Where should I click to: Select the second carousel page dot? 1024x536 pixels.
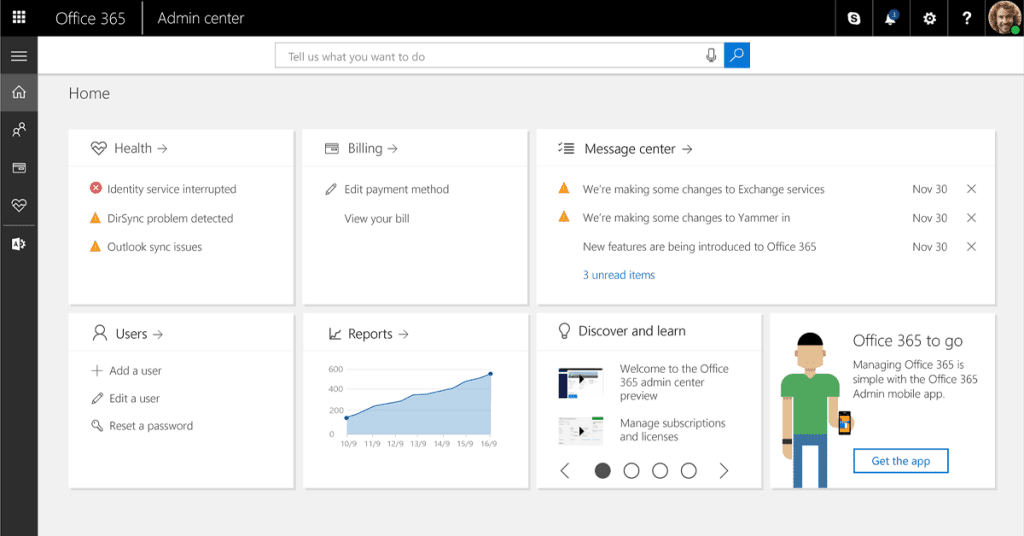tap(631, 471)
